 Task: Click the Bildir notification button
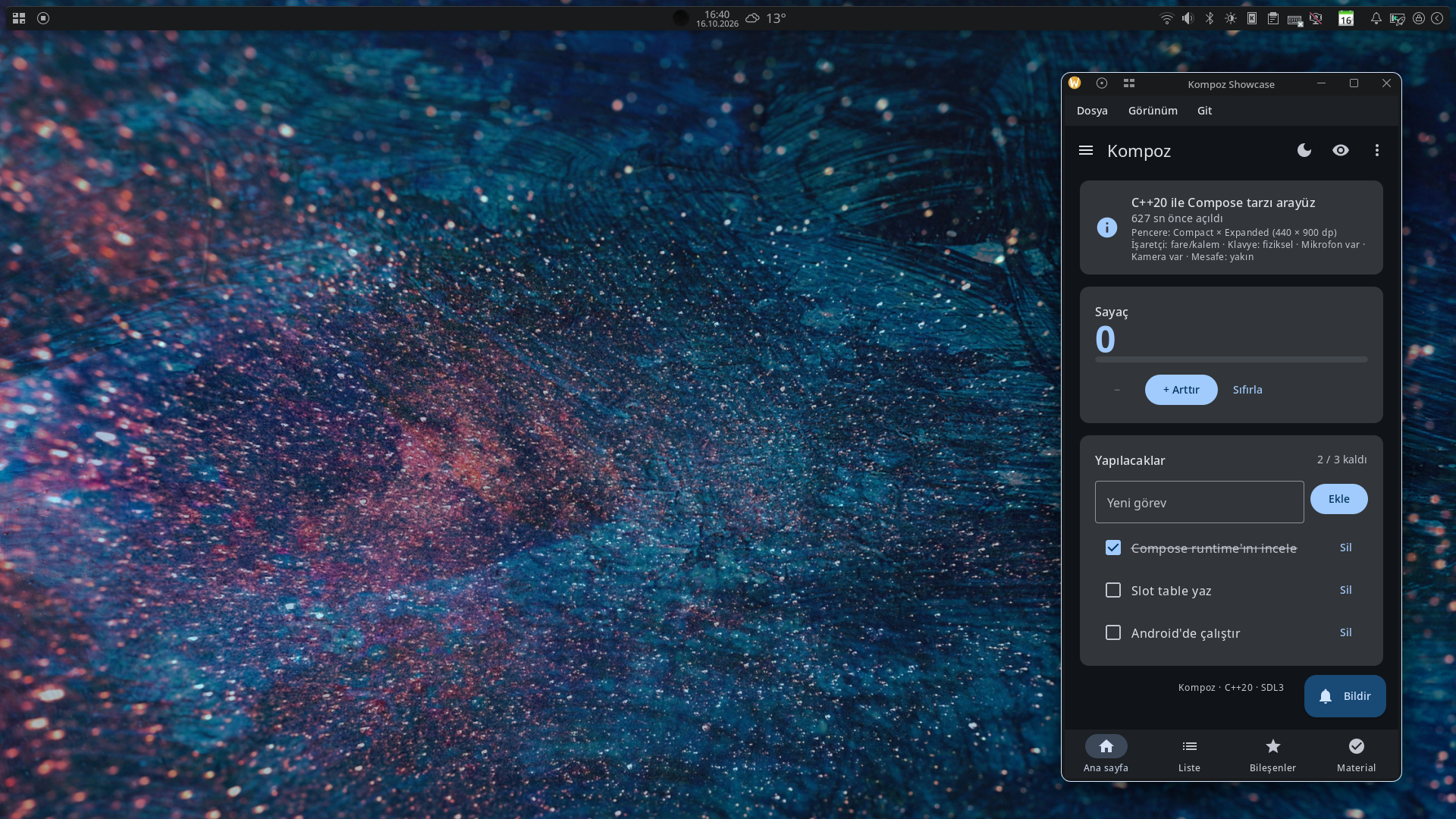1345,696
